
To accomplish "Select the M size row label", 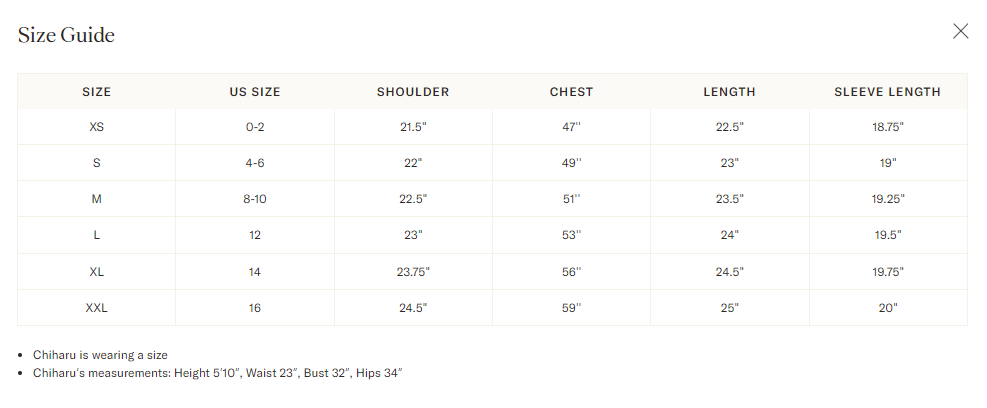I will coord(96,199).
